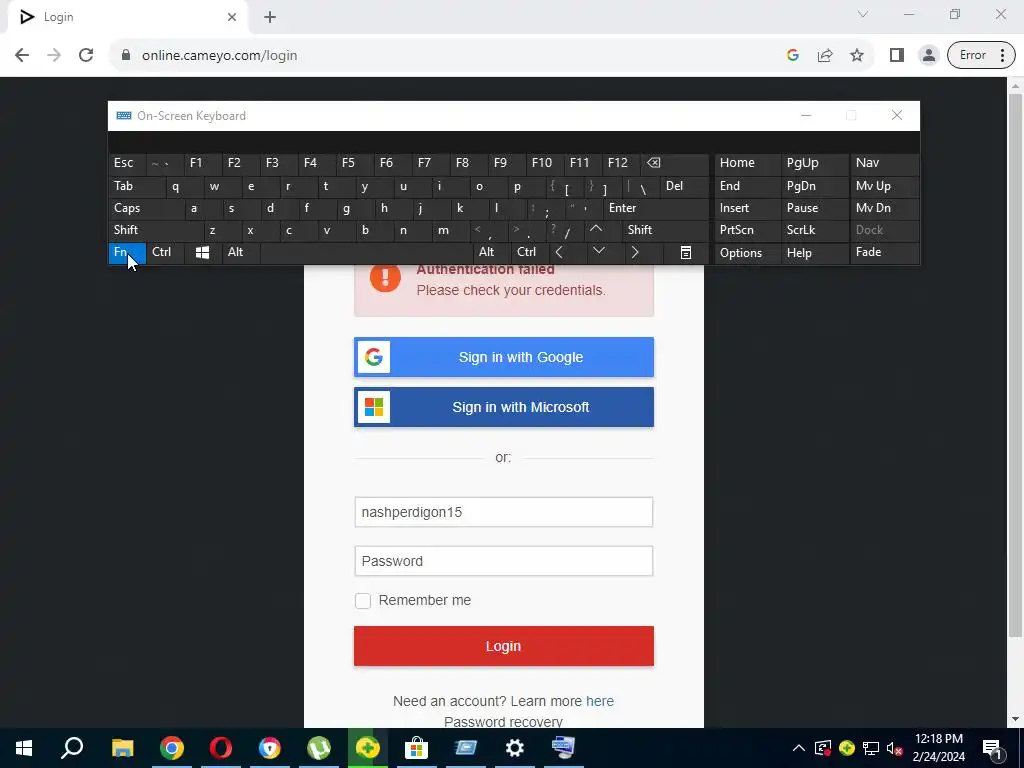Launch File Explorer from taskbar

[x=122, y=748]
